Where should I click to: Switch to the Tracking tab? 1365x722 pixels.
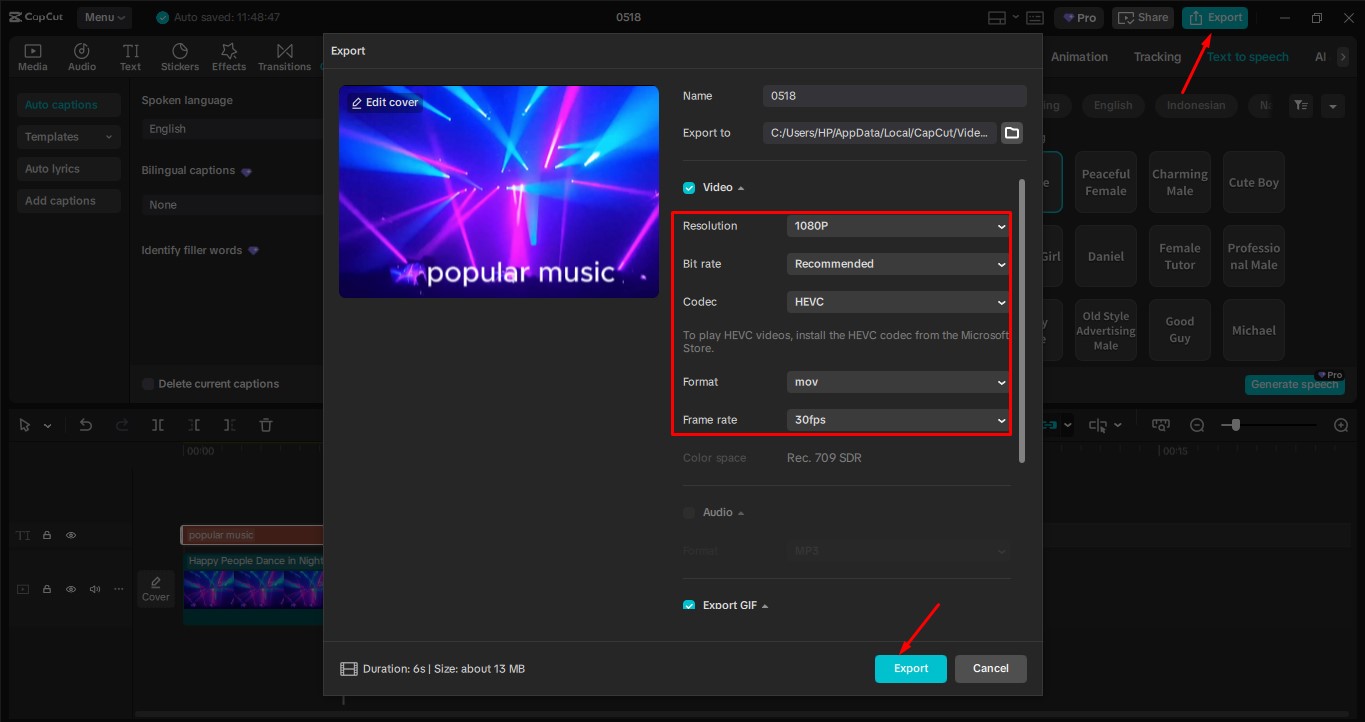coord(1156,57)
